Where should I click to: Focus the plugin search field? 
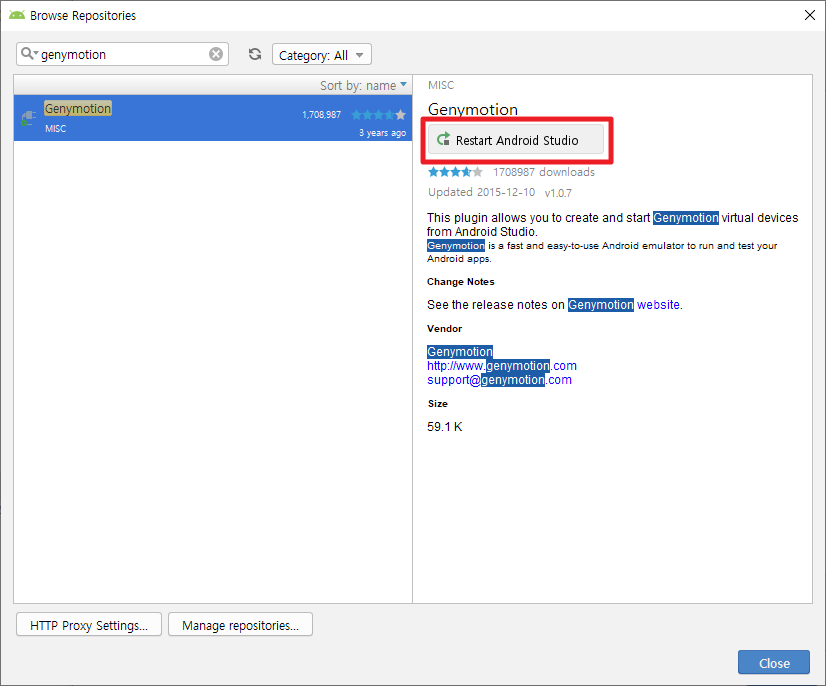point(122,54)
